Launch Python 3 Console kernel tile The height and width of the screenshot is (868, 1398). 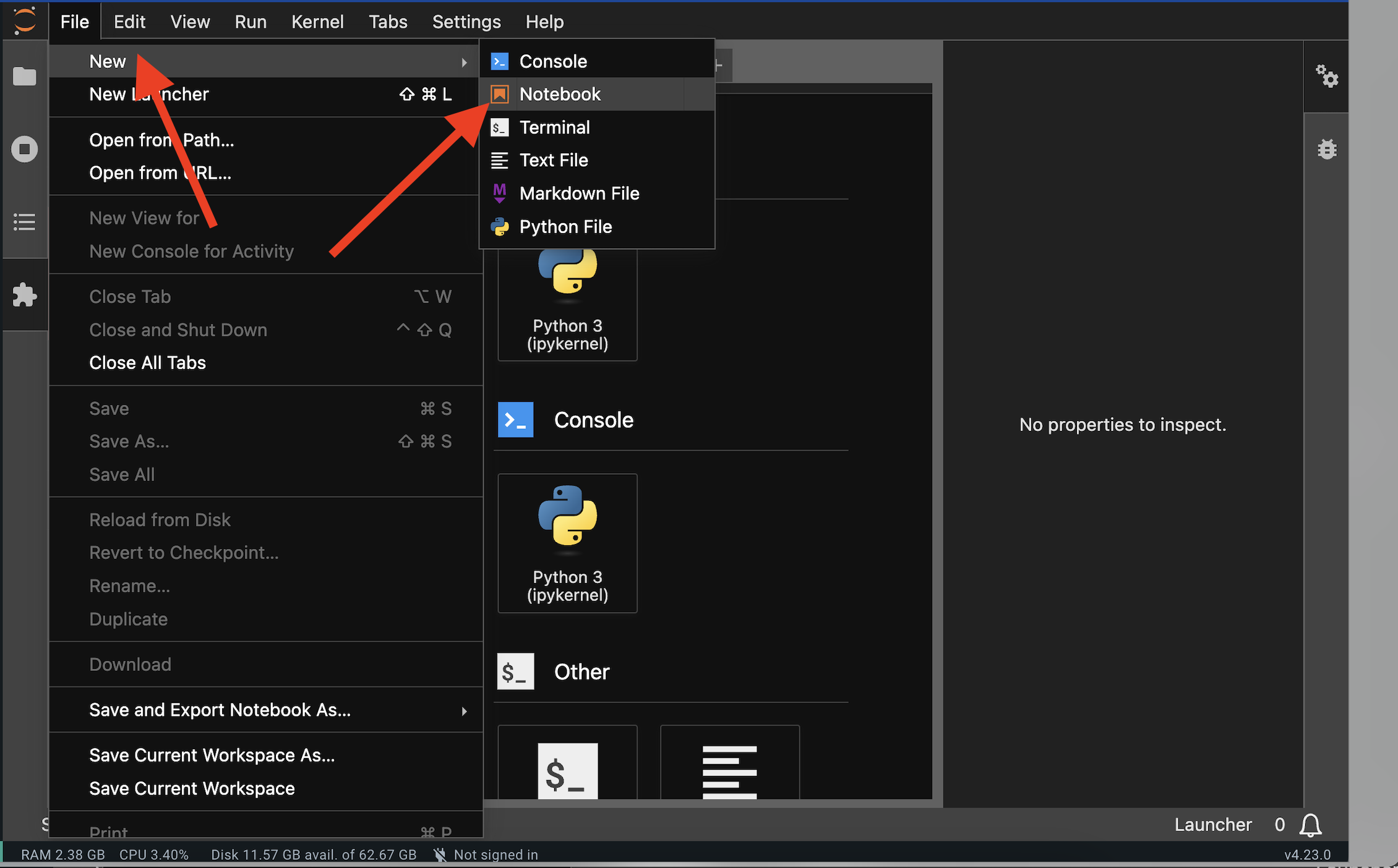tap(567, 543)
